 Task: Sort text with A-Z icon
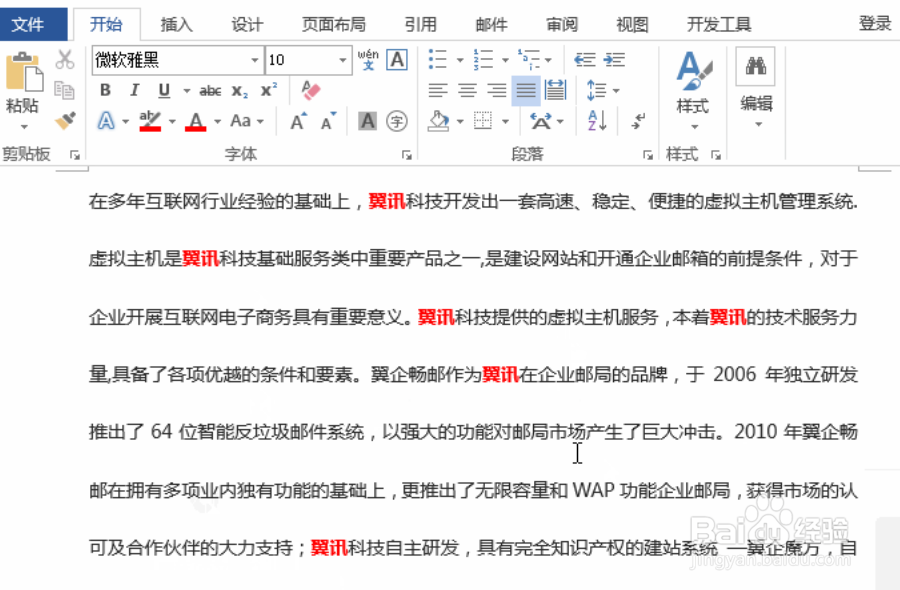click(x=597, y=121)
